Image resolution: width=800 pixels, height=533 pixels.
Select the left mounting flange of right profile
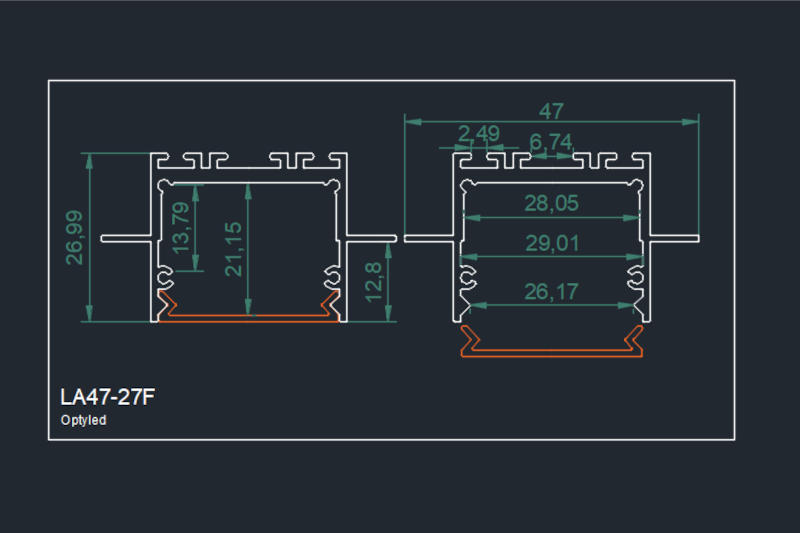[x=430, y=238]
